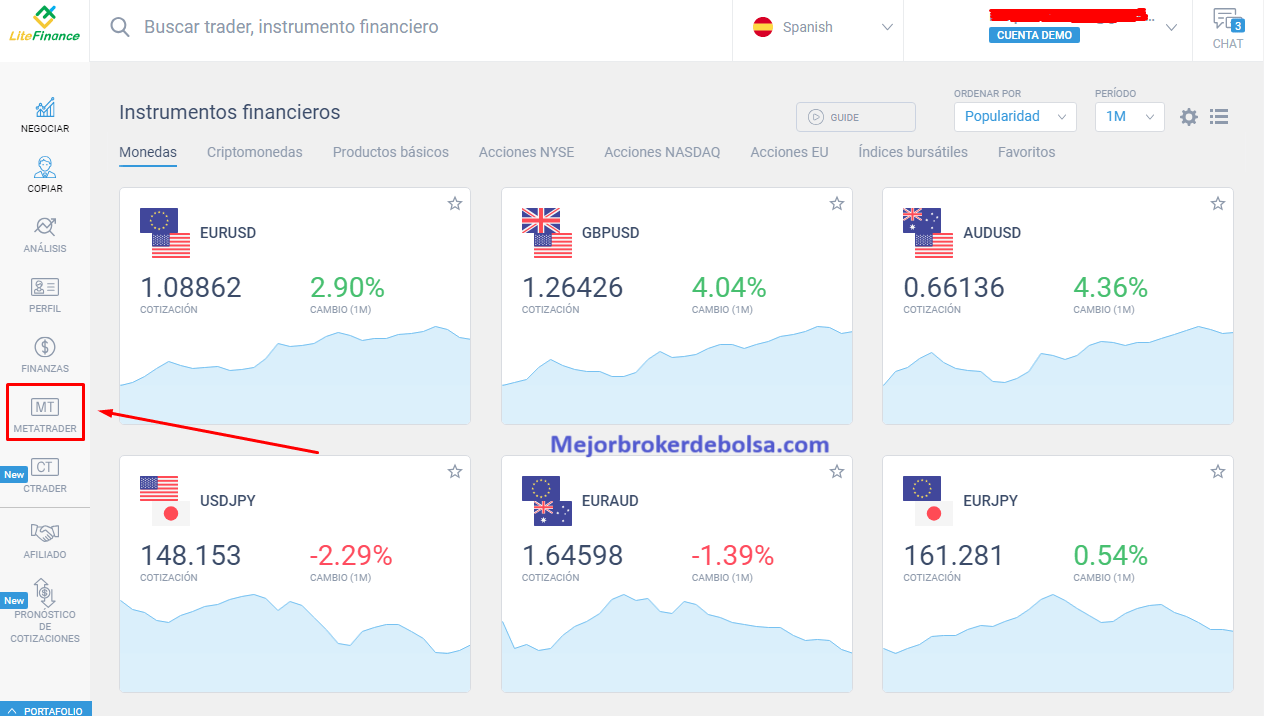Switch to the Favoritos tab
Screen dimensions: 1264x716
[1027, 152]
